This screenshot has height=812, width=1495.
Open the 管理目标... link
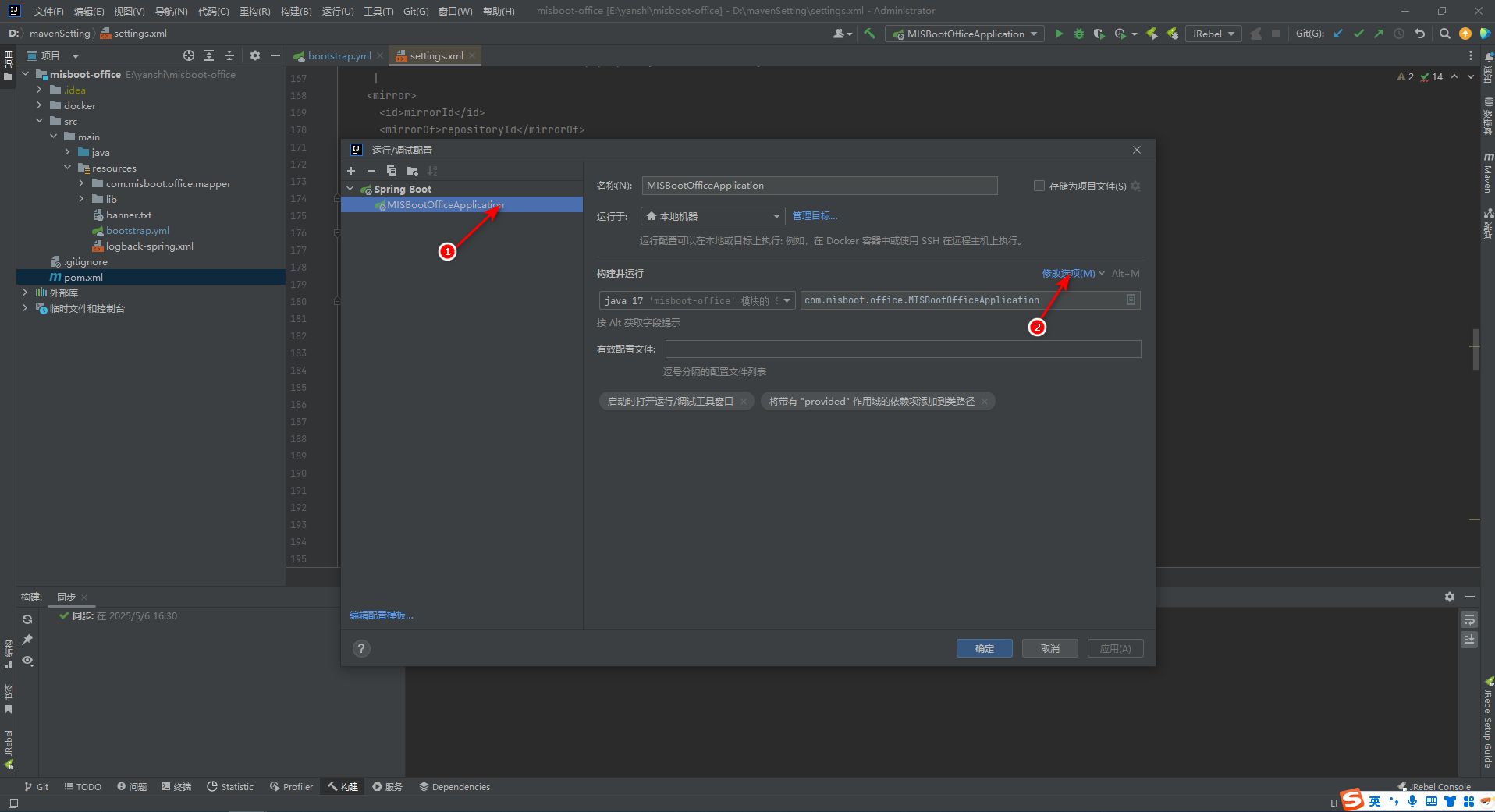(x=815, y=216)
